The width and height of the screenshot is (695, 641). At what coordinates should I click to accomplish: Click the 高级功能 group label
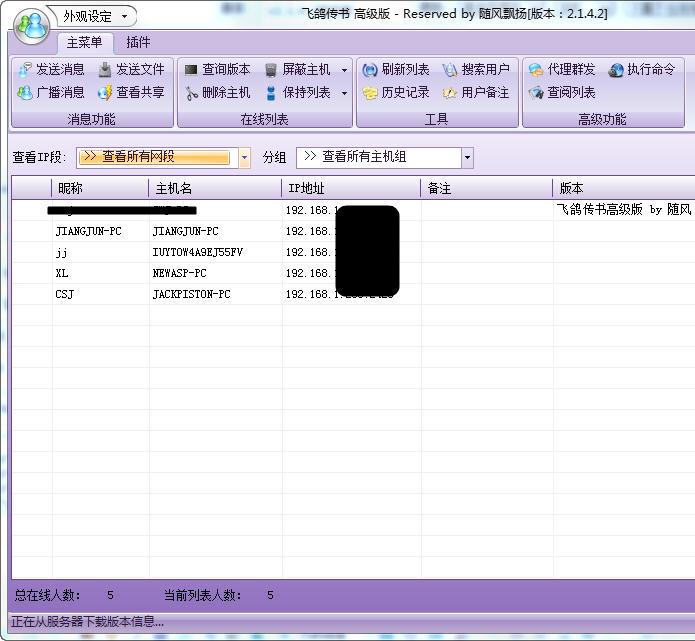pos(602,119)
